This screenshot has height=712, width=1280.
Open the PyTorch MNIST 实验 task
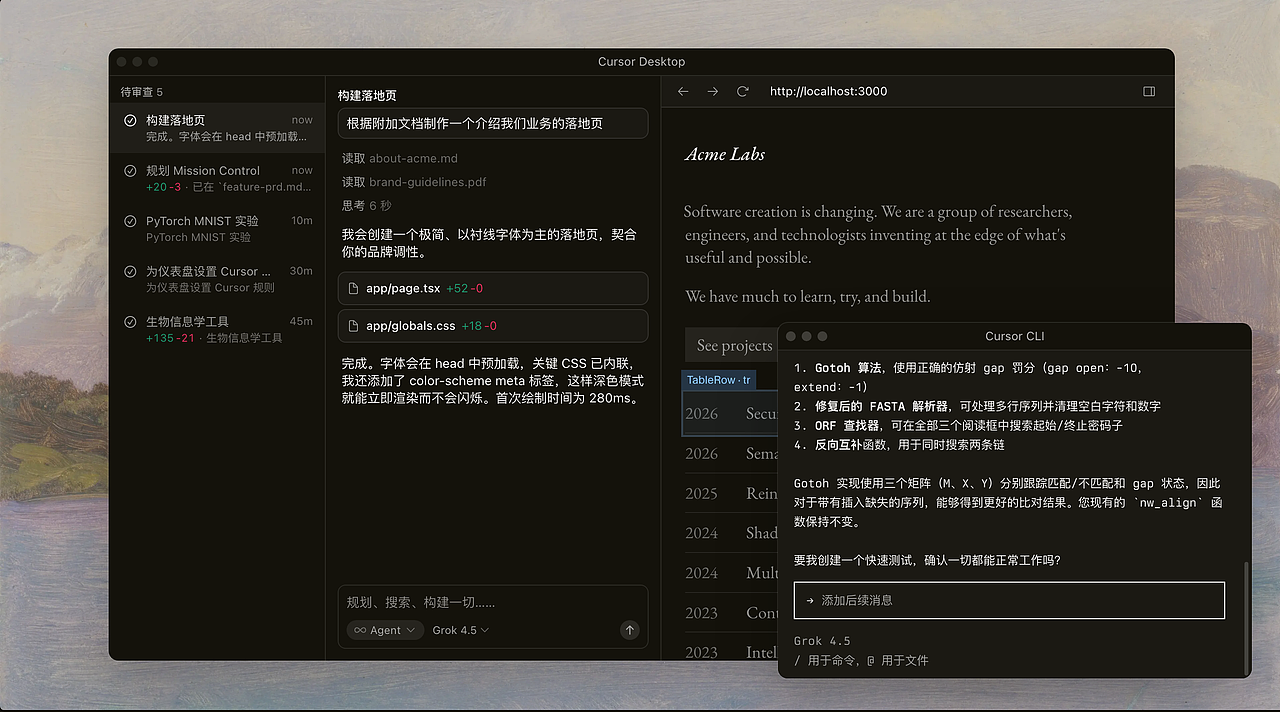(217, 228)
